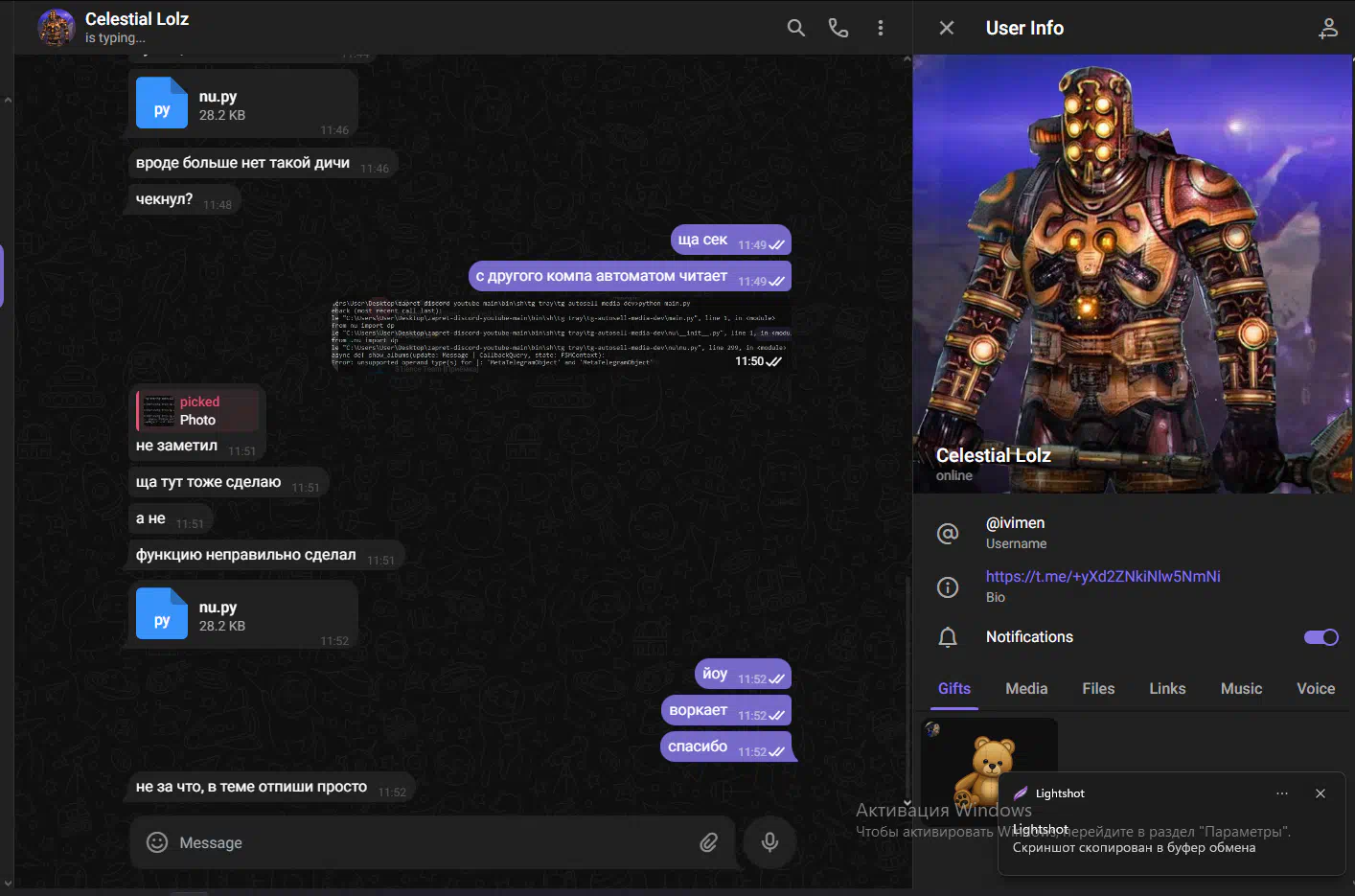Screen dimensions: 1355x896
Task: Switch to the Voice tab
Action: pyautogui.click(x=1316, y=688)
